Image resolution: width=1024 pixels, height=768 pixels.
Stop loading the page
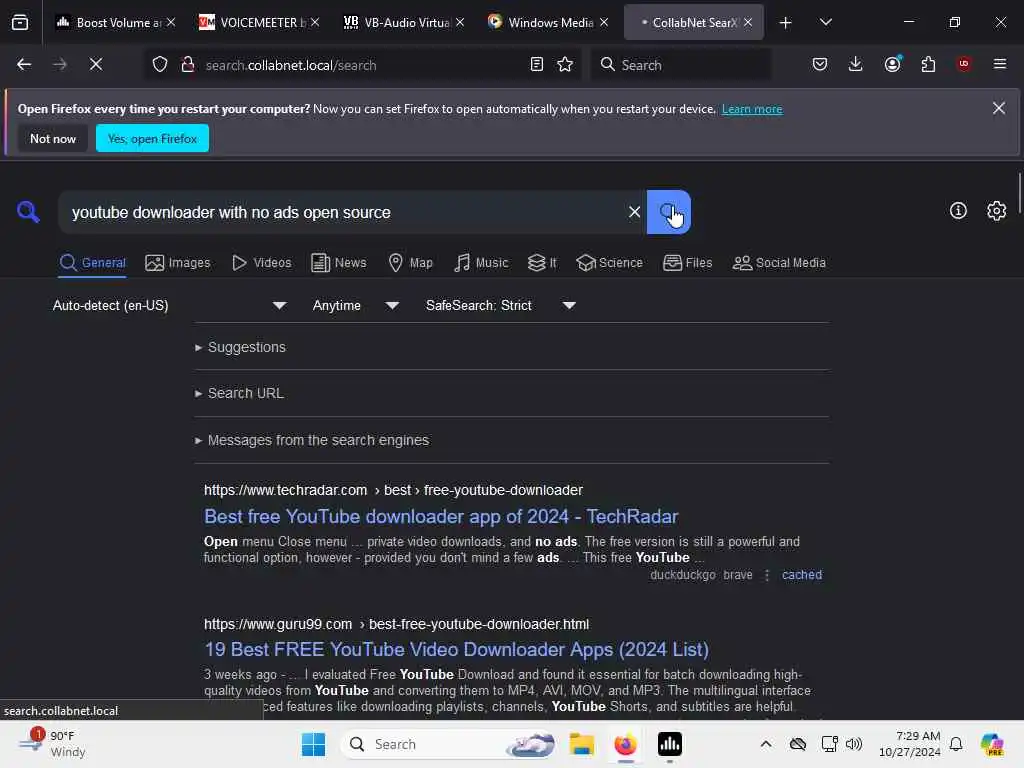point(95,64)
